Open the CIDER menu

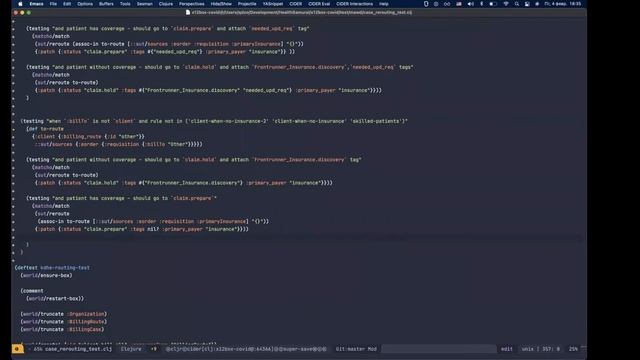point(296,4)
